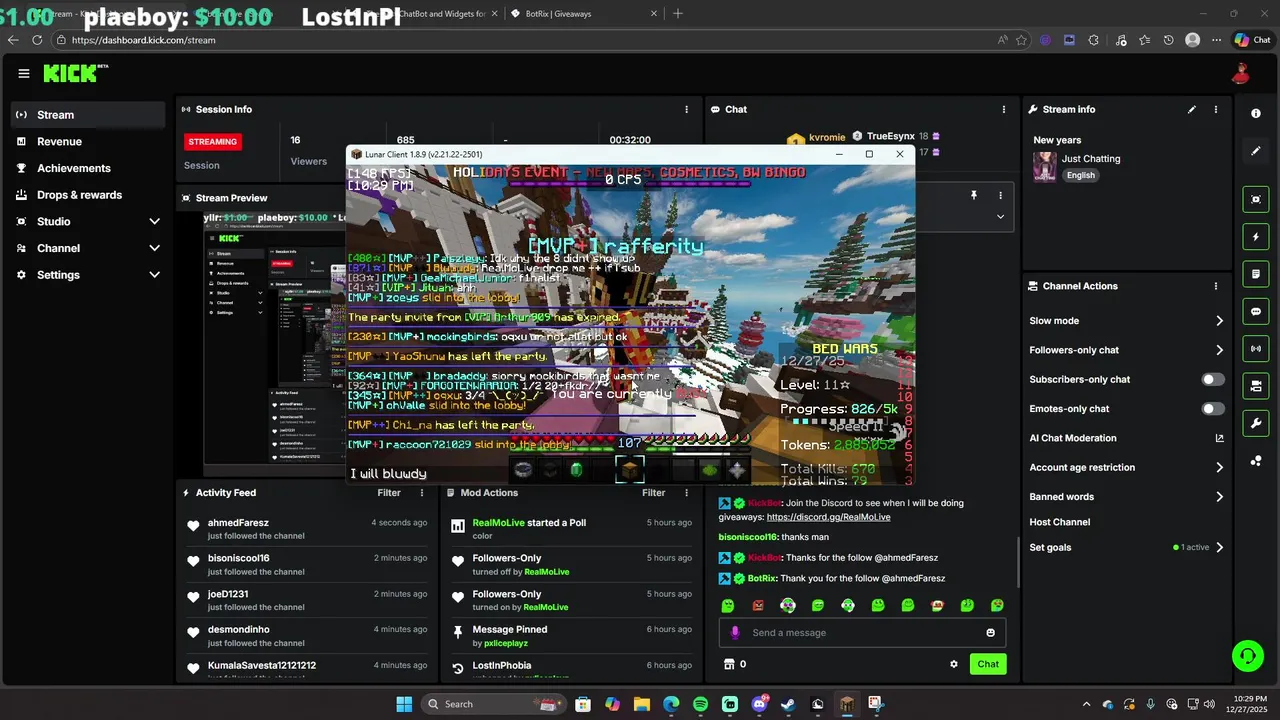Click the user avatar in the Kick header

click(x=1241, y=73)
